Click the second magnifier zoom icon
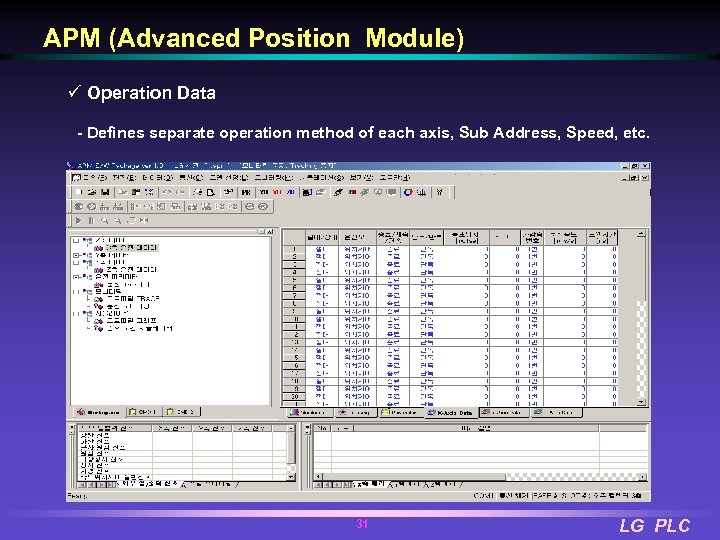The width and height of the screenshot is (720, 540). click(x=118, y=221)
